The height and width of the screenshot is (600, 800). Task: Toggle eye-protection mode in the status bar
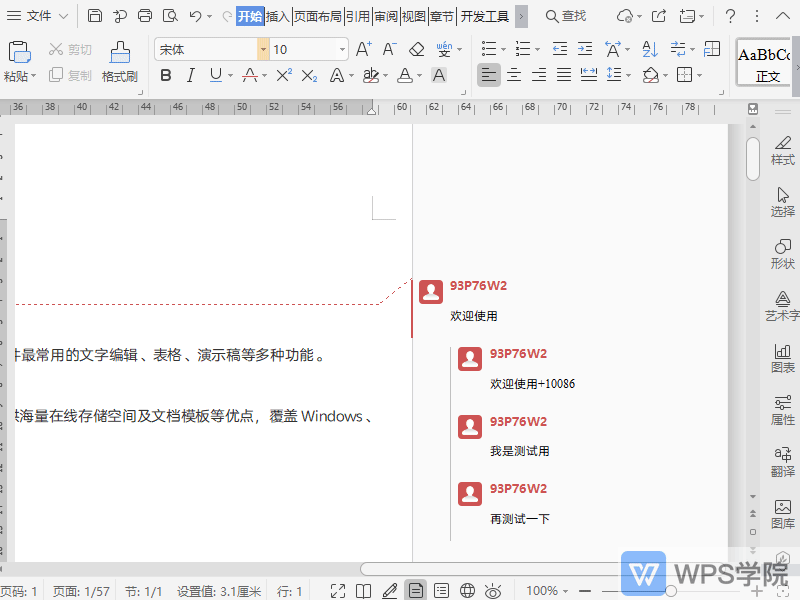pyautogui.click(x=492, y=590)
